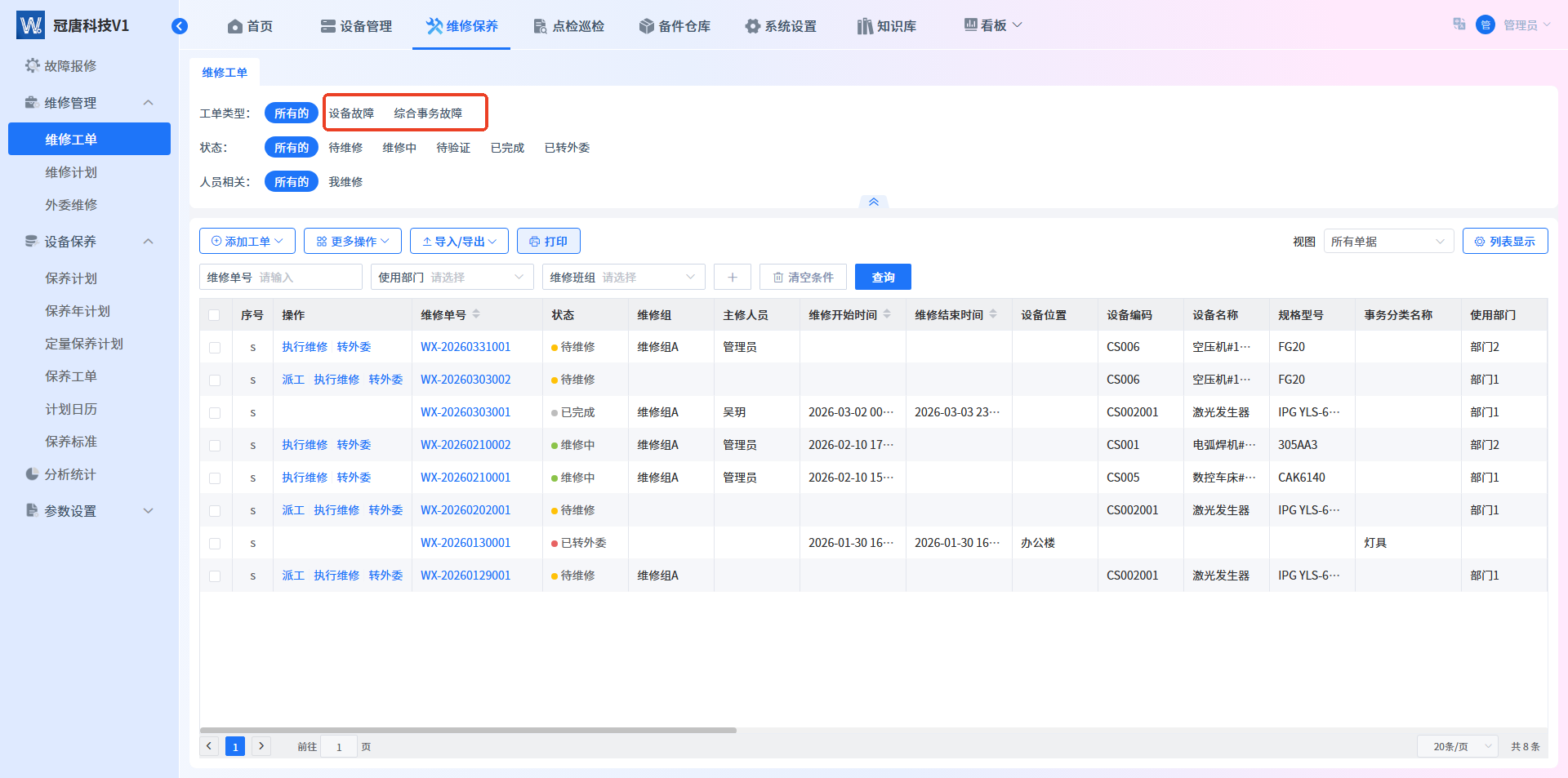1568x778 pixels.
Task: Open the 更多操作 dropdown
Action: click(x=353, y=242)
